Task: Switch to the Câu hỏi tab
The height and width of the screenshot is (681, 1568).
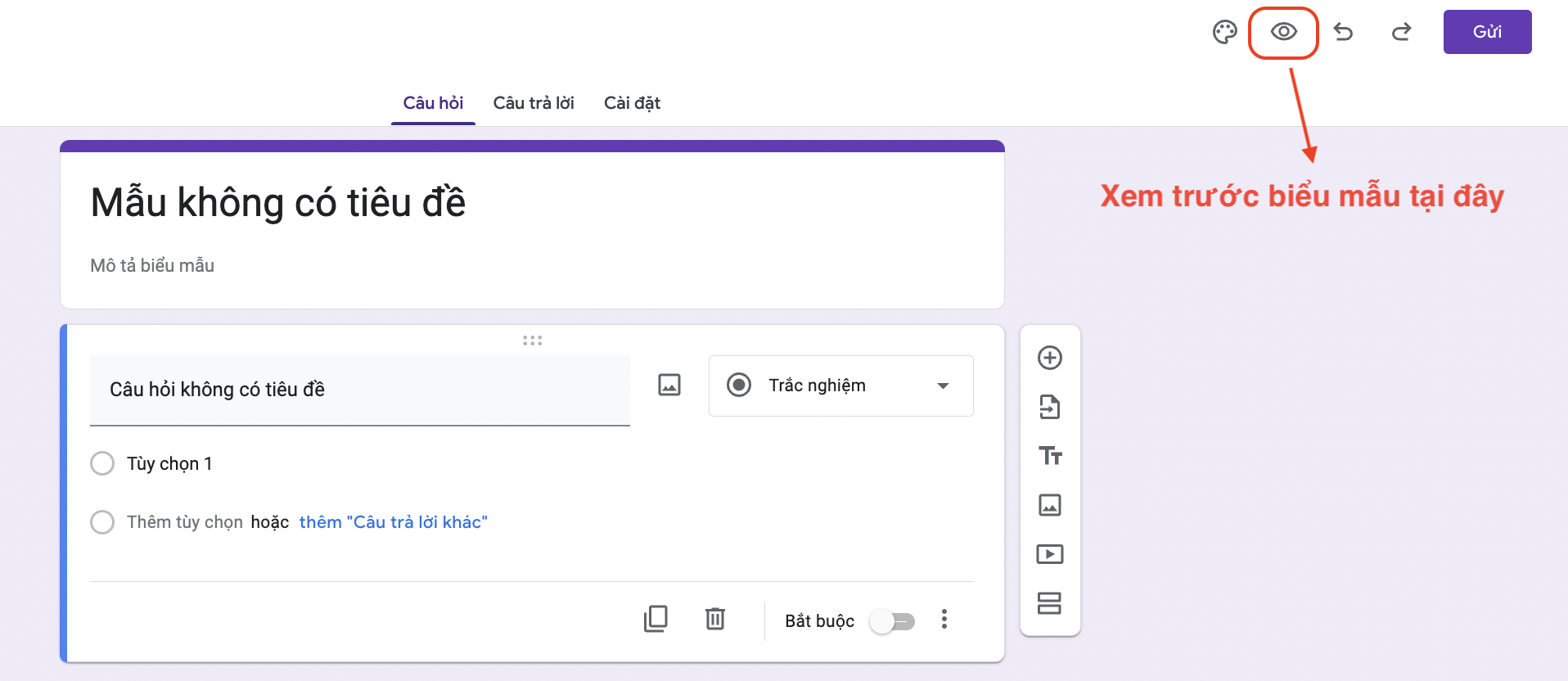Action: point(433,103)
